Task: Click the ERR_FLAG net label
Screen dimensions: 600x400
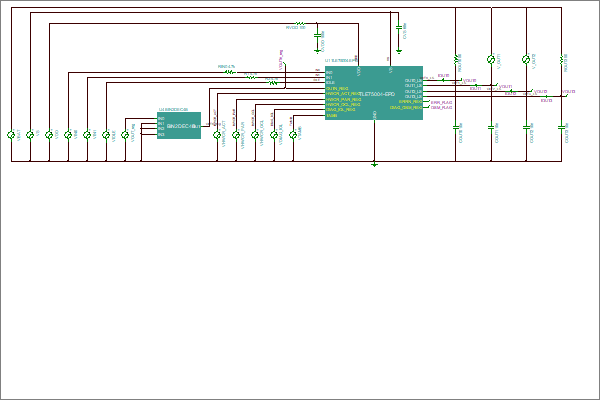Action: click(x=442, y=103)
